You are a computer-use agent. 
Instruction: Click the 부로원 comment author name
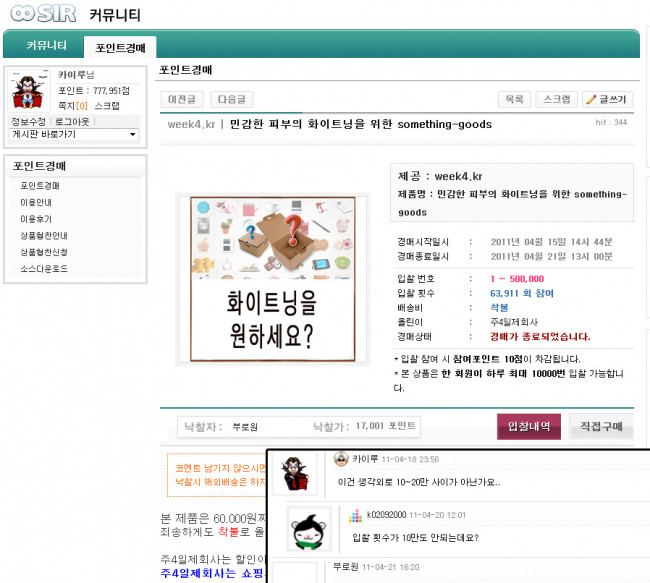[x=346, y=566]
